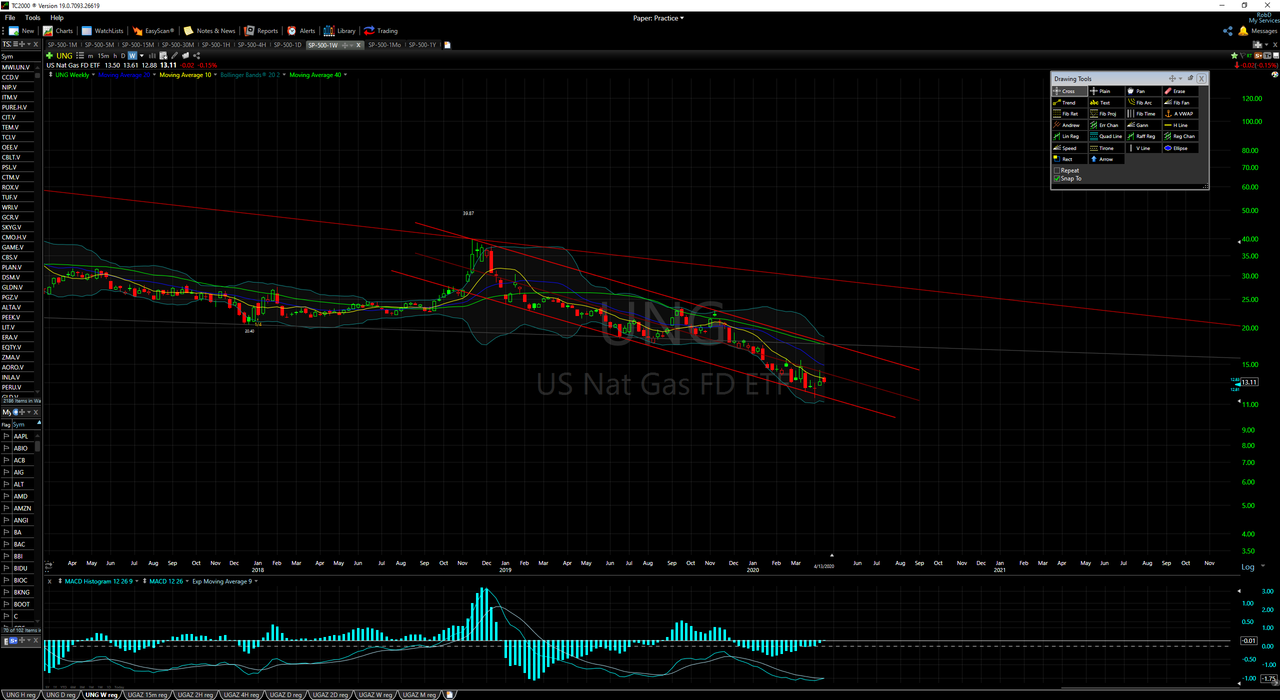The width and height of the screenshot is (1280, 700).
Task: Pick the Arrow drawing tool
Action: coord(1105,159)
